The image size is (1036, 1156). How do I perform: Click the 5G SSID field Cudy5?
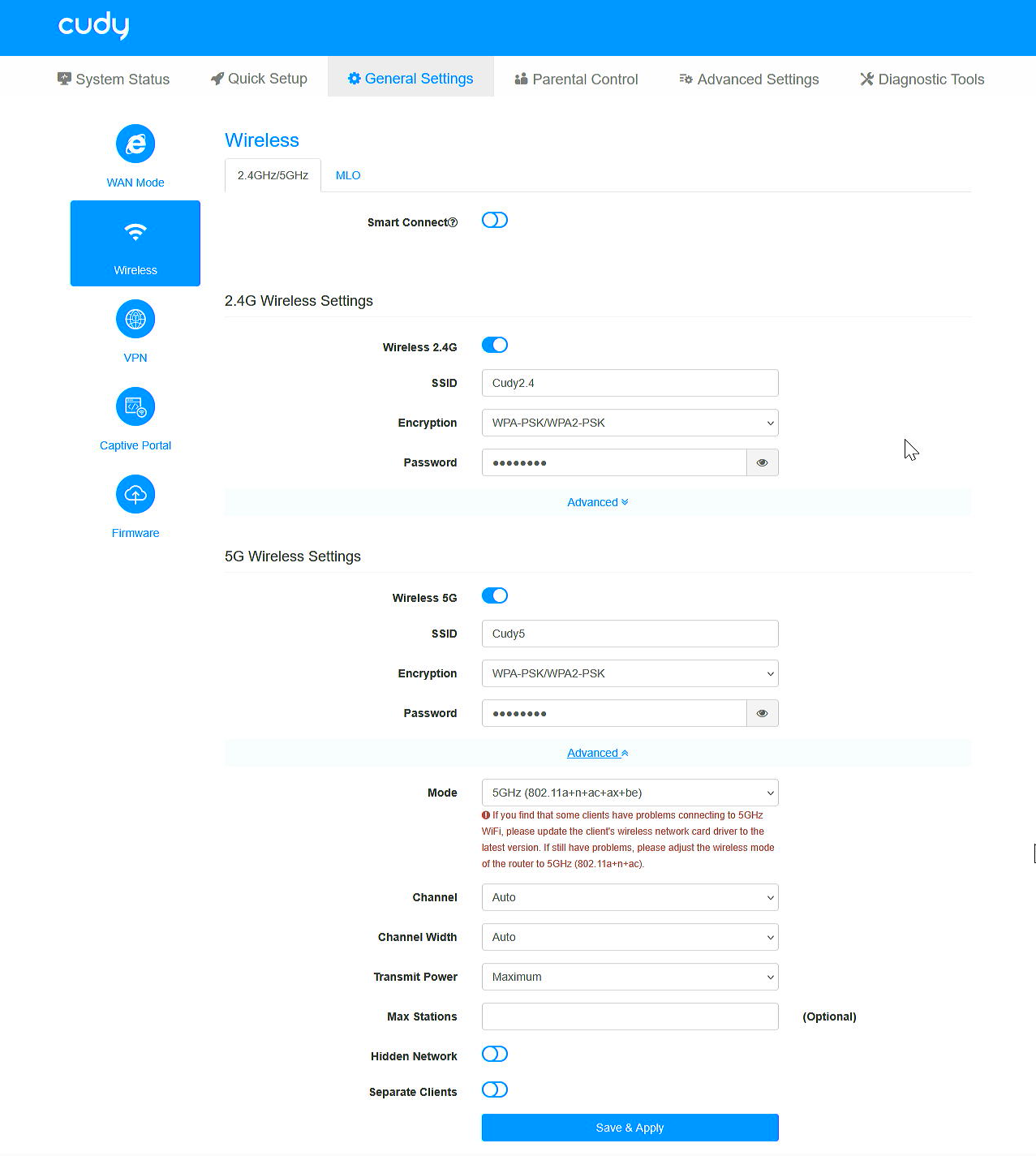coord(630,634)
